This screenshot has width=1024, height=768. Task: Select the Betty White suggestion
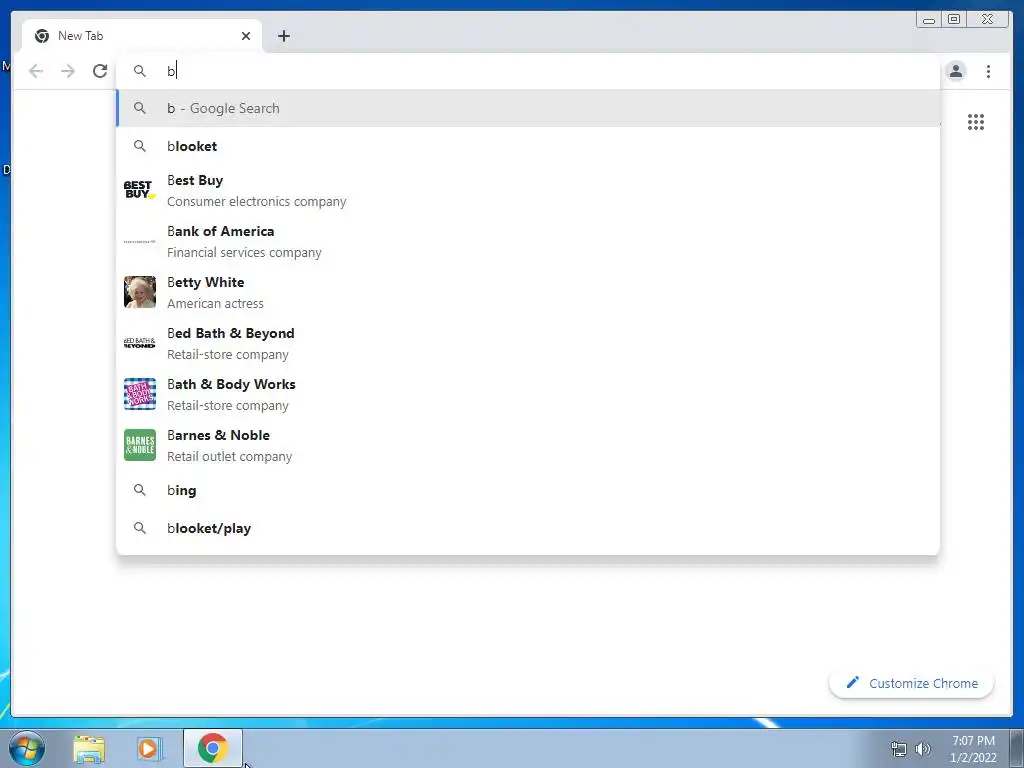coord(528,293)
